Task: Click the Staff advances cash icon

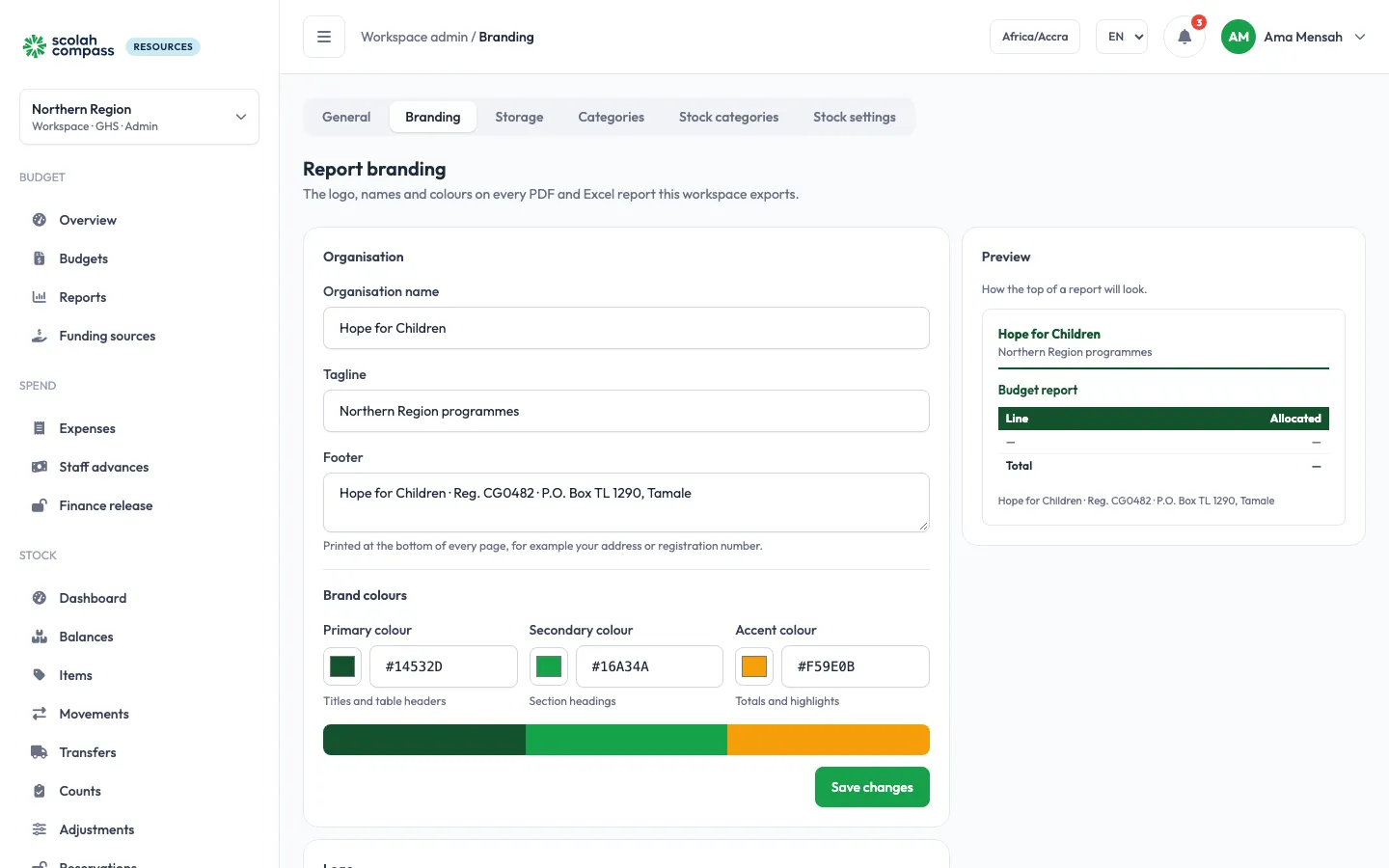Action: click(40, 467)
